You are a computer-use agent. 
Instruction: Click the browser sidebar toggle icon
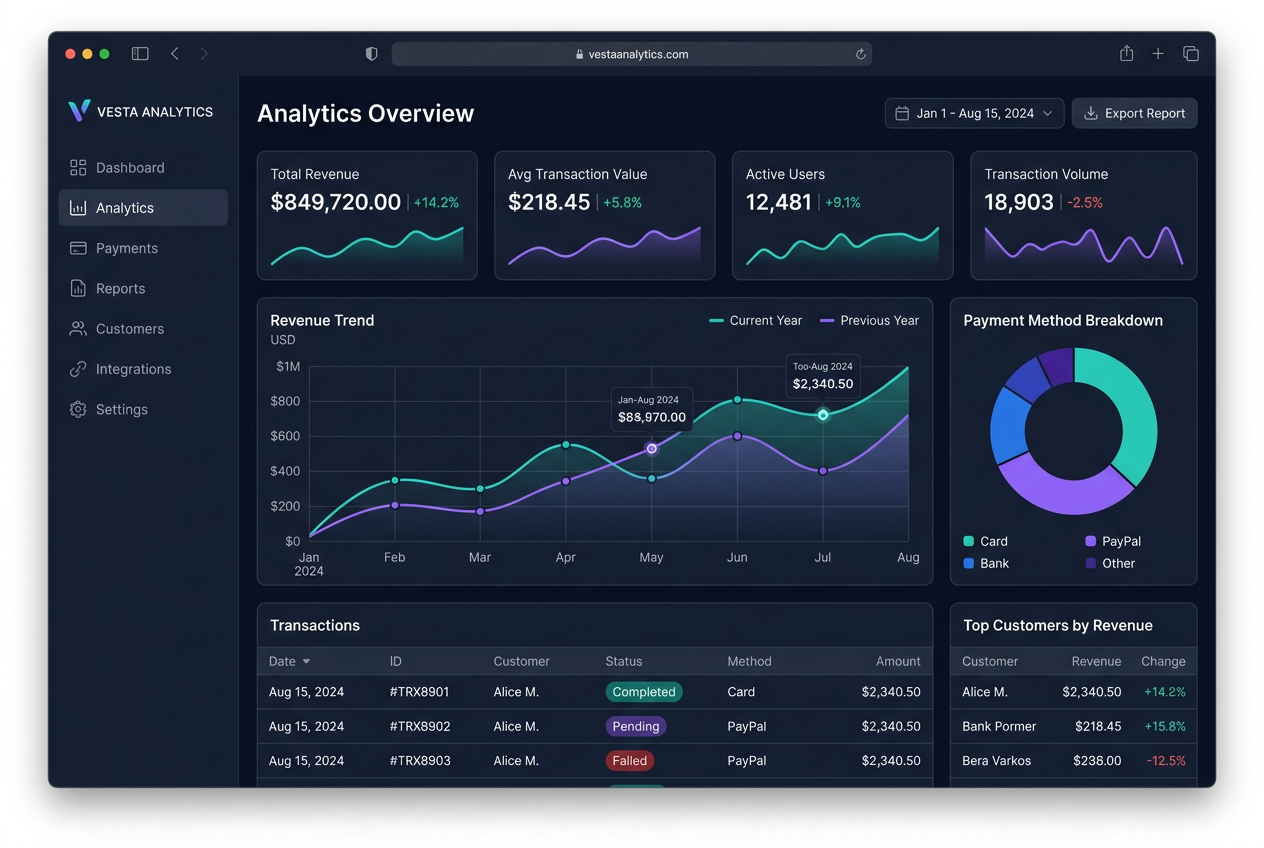pos(140,54)
